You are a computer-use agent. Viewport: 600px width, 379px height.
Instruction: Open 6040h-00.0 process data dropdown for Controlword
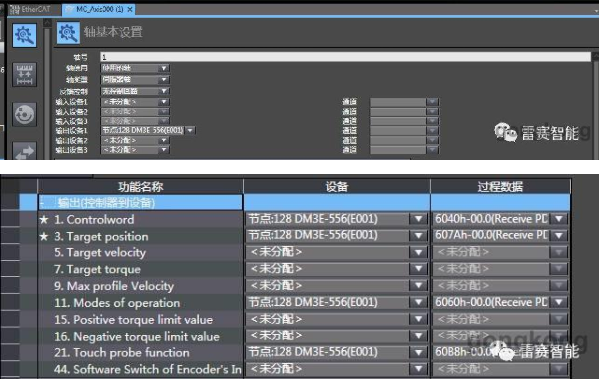559,219
